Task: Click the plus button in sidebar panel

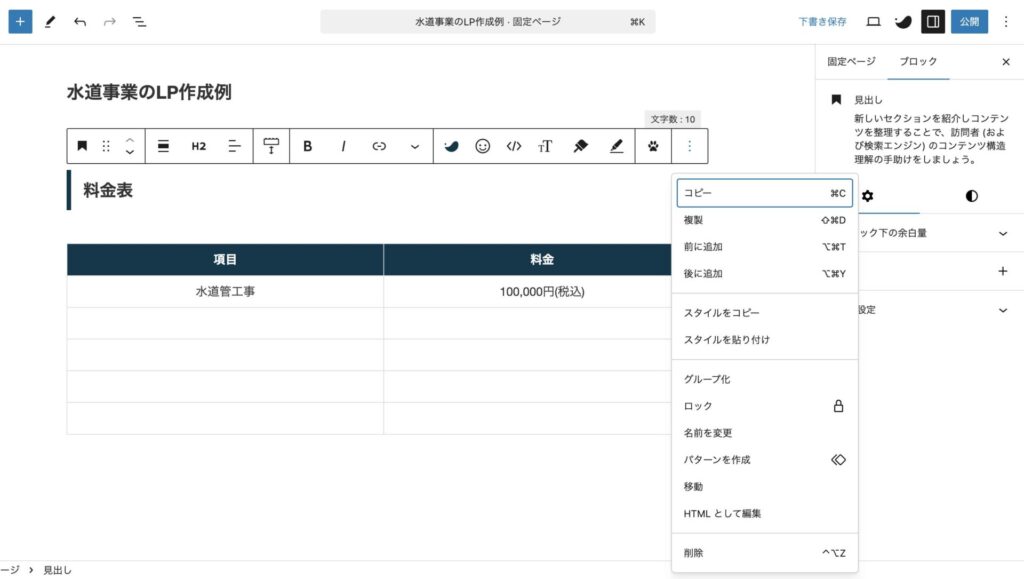Action: 1002,271
